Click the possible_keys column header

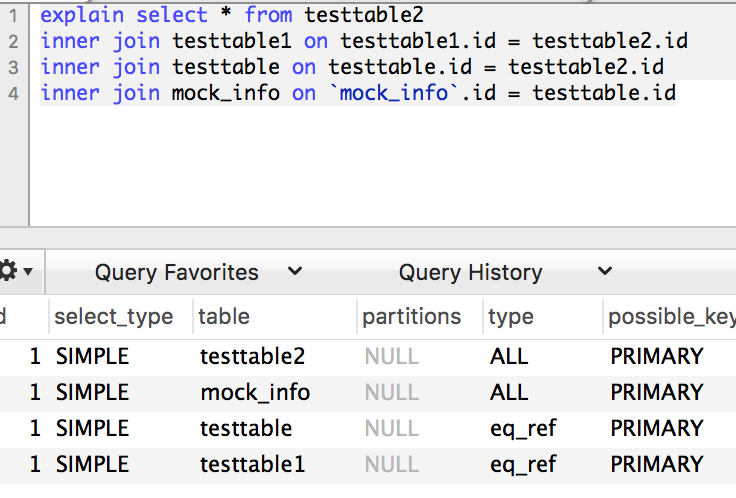(x=672, y=317)
